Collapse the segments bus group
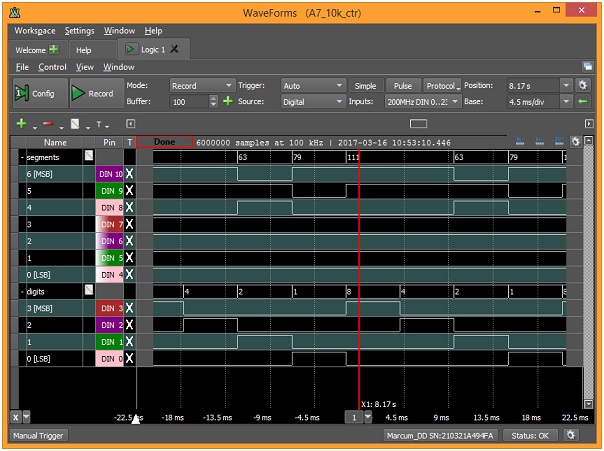 click(22, 158)
